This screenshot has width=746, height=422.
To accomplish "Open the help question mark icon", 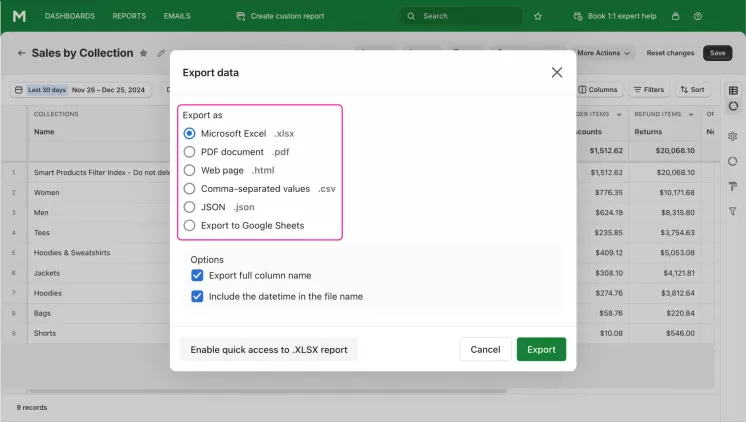I will [x=697, y=16].
